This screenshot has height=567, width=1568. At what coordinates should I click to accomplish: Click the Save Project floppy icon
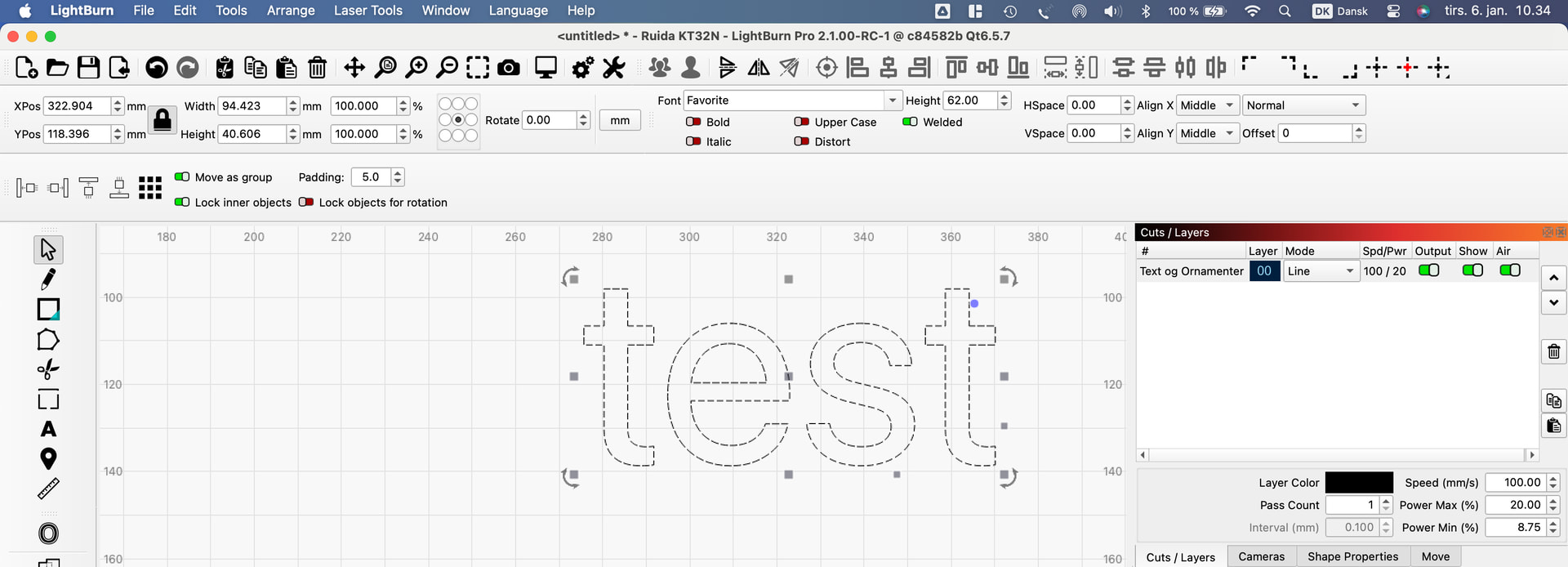88,68
